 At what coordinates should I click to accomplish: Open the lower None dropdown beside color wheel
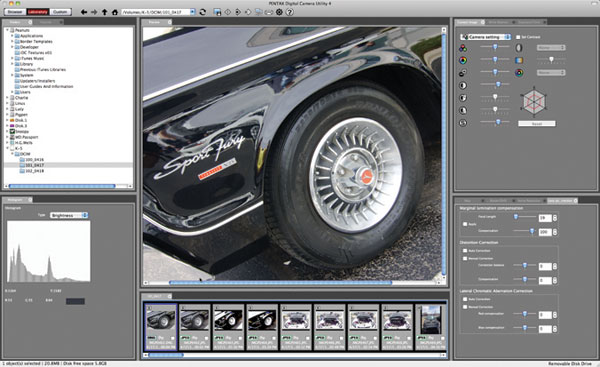pyautogui.click(x=551, y=72)
